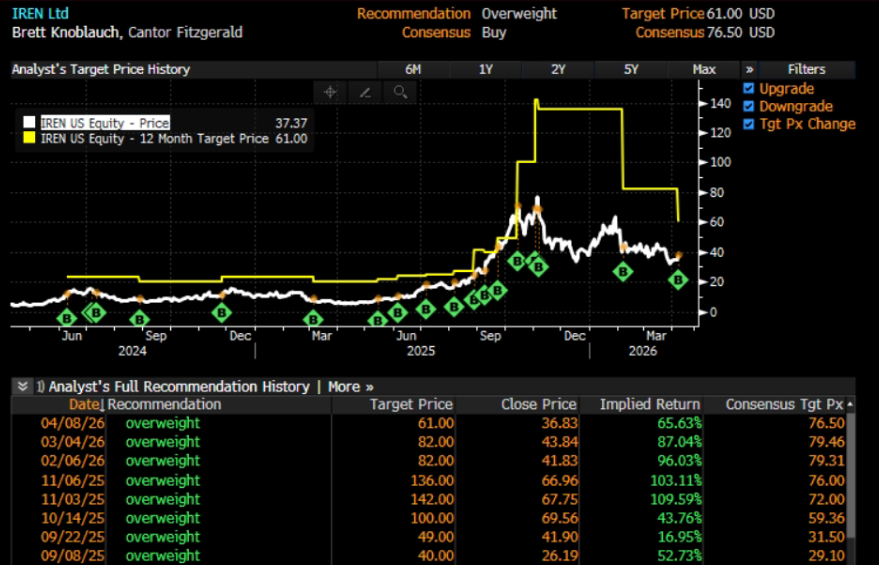
Task: Toggle the Downgrade checkbox
Action: tap(748, 106)
